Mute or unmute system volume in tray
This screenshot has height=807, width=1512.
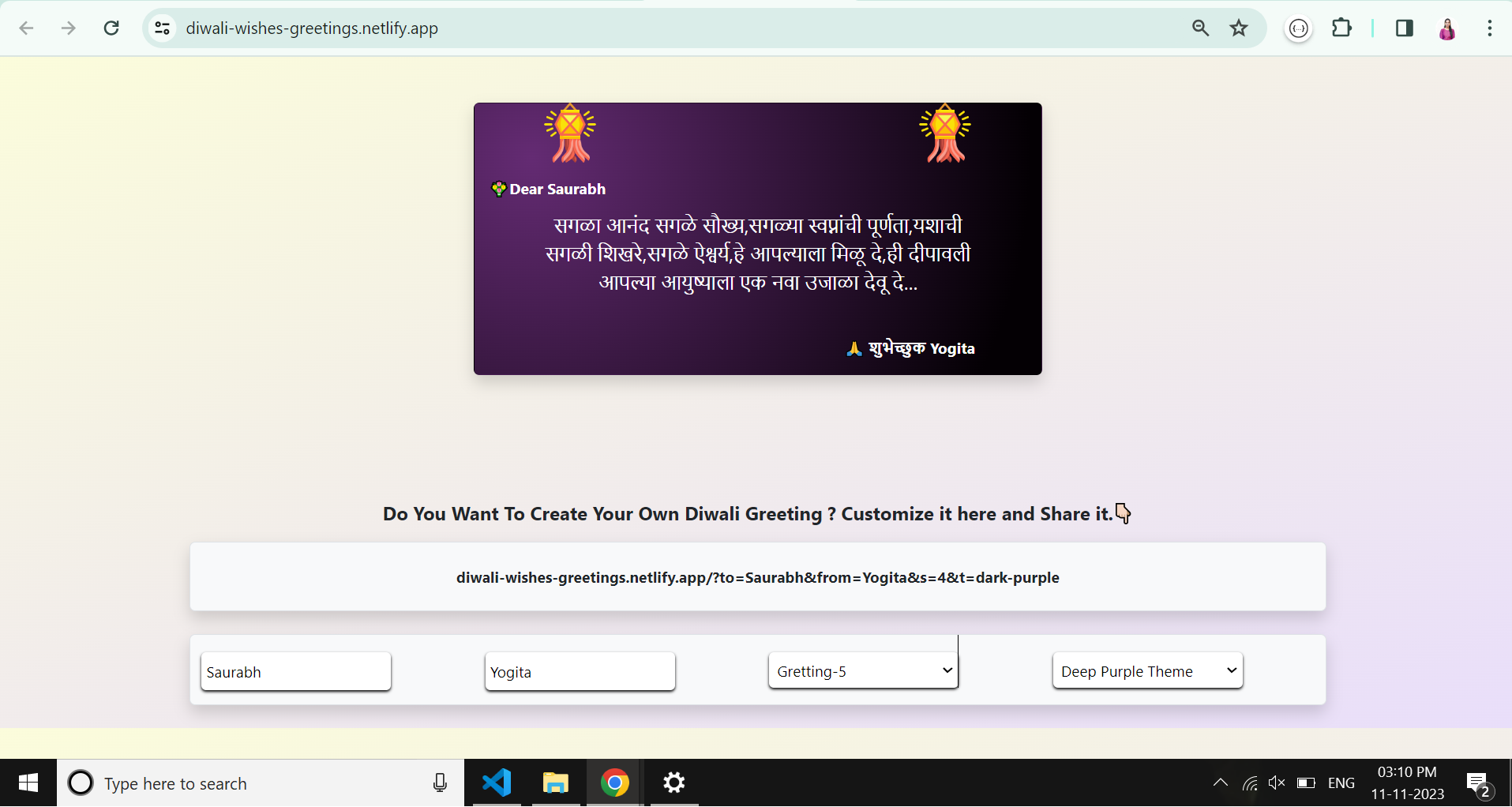coord(1276,783)
